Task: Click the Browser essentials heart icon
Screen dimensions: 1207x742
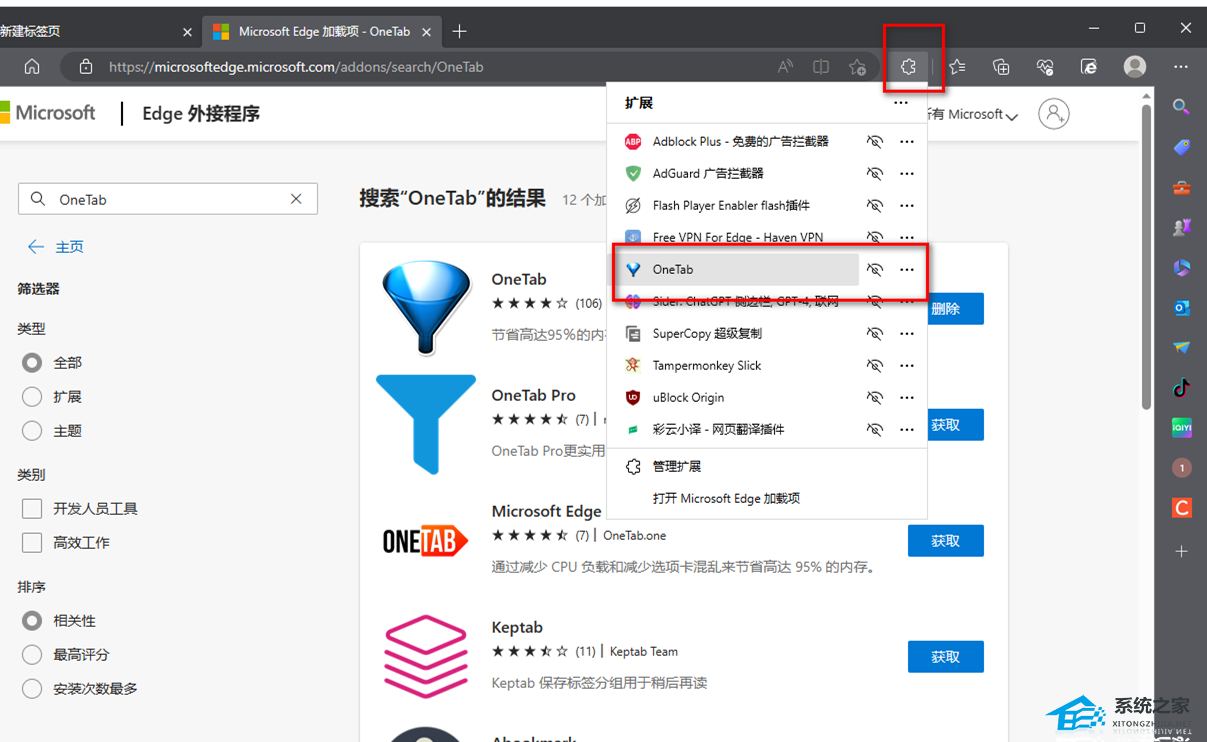Action: [1045, 67]
